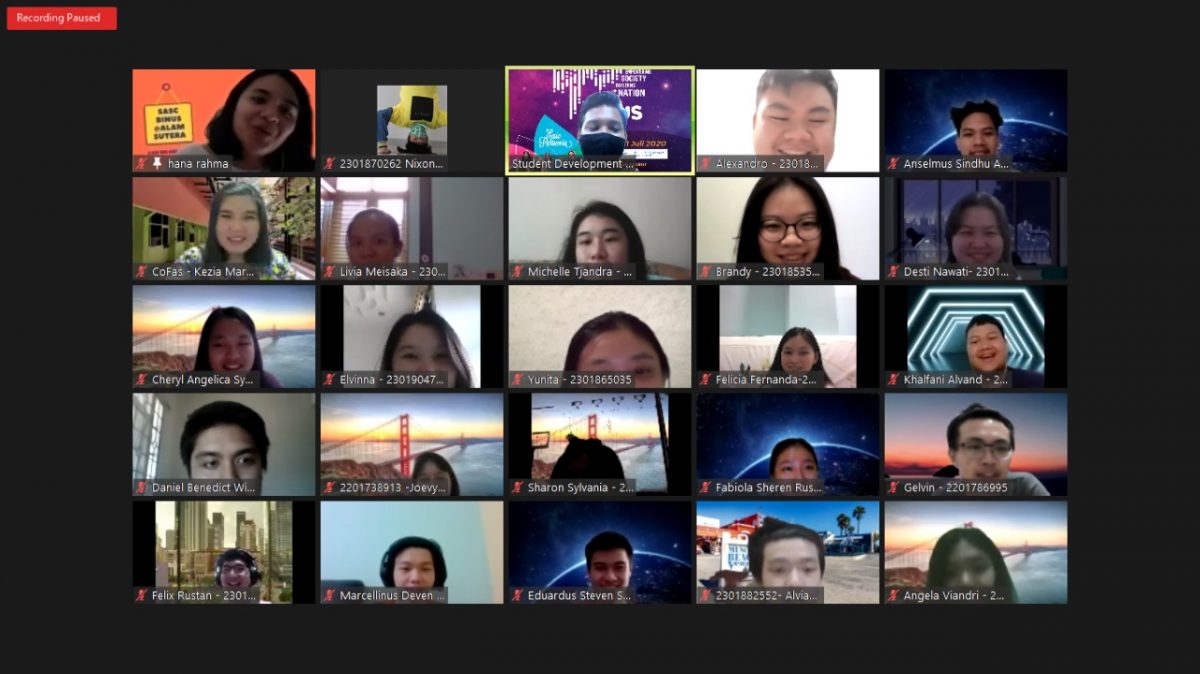Select Sharon Sylvania's video tile
The image size is (1200, 674).
pyautogui.click(x=600, y=444)
